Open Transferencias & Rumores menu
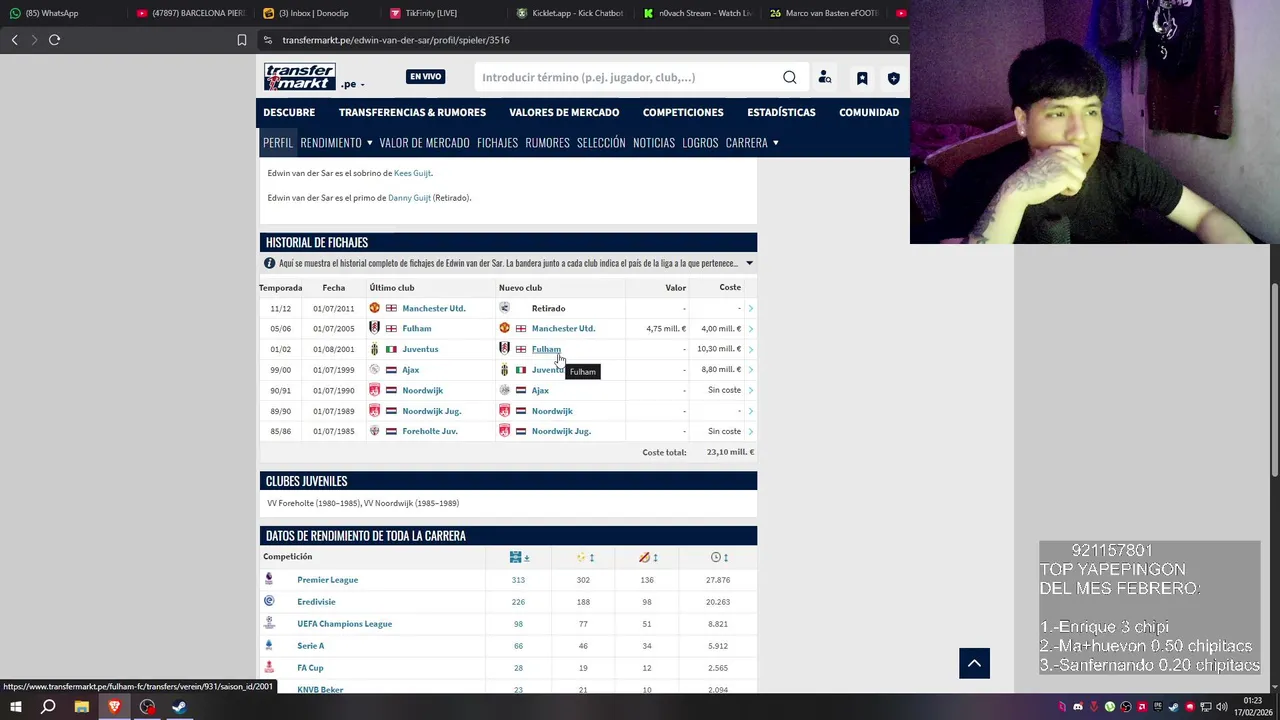The image size is (1280, 720). click(412, 112)
